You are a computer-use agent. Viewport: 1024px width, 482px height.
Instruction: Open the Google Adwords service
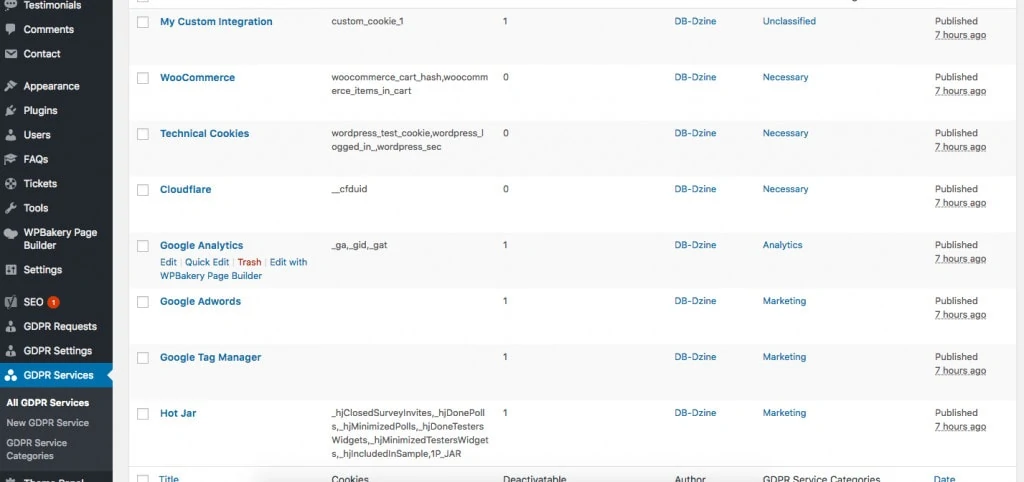(x=200, y=301)
